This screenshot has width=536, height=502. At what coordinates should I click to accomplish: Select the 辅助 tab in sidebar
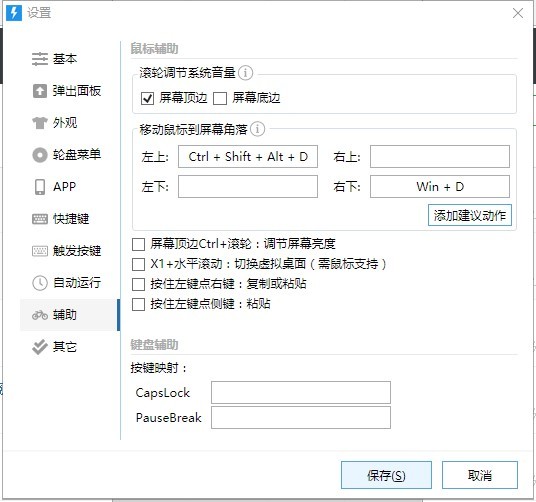click(70, 315)
